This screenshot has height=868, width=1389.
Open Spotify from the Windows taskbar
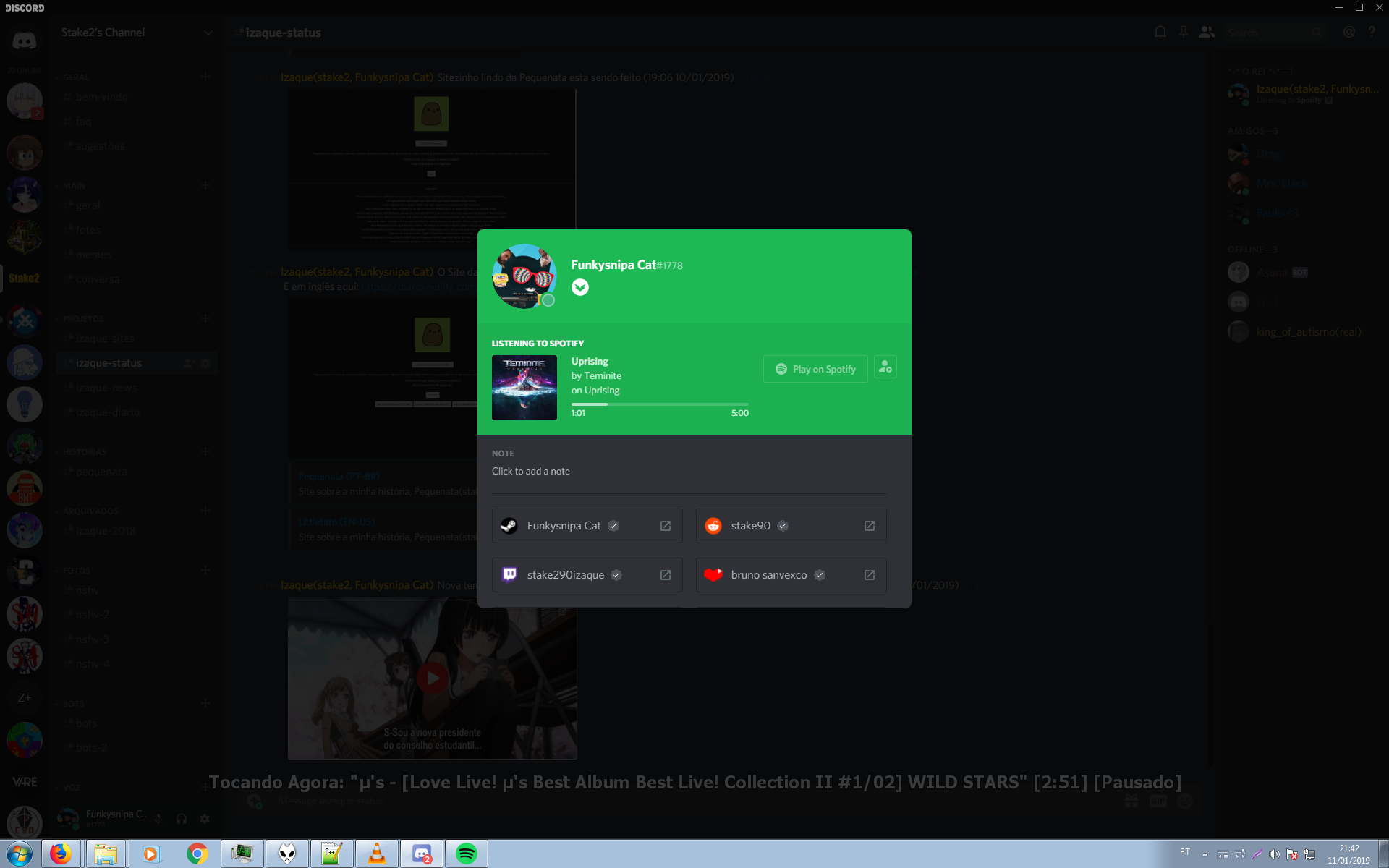point(467,854)
